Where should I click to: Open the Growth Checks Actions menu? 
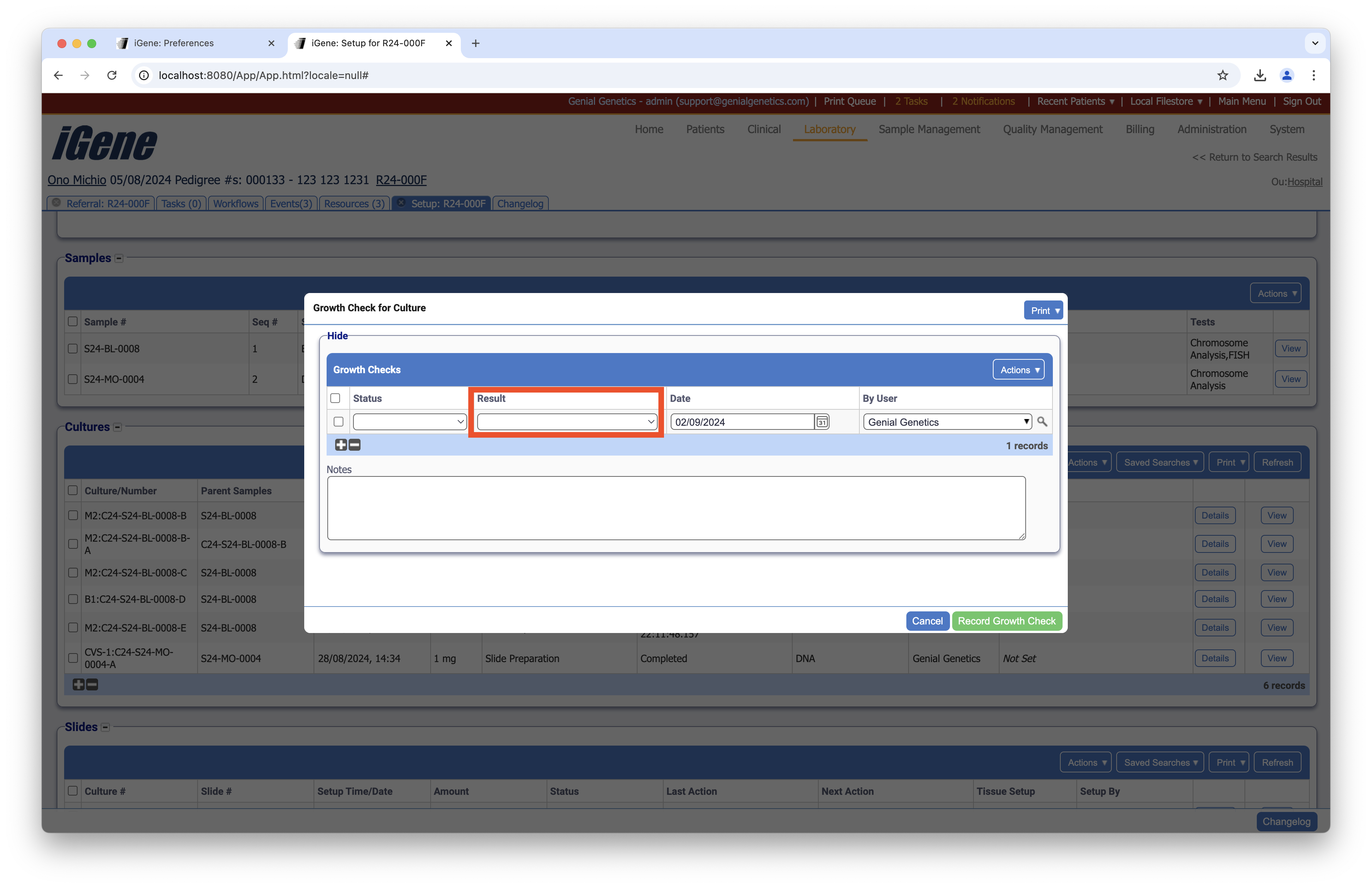point(1019,370)
